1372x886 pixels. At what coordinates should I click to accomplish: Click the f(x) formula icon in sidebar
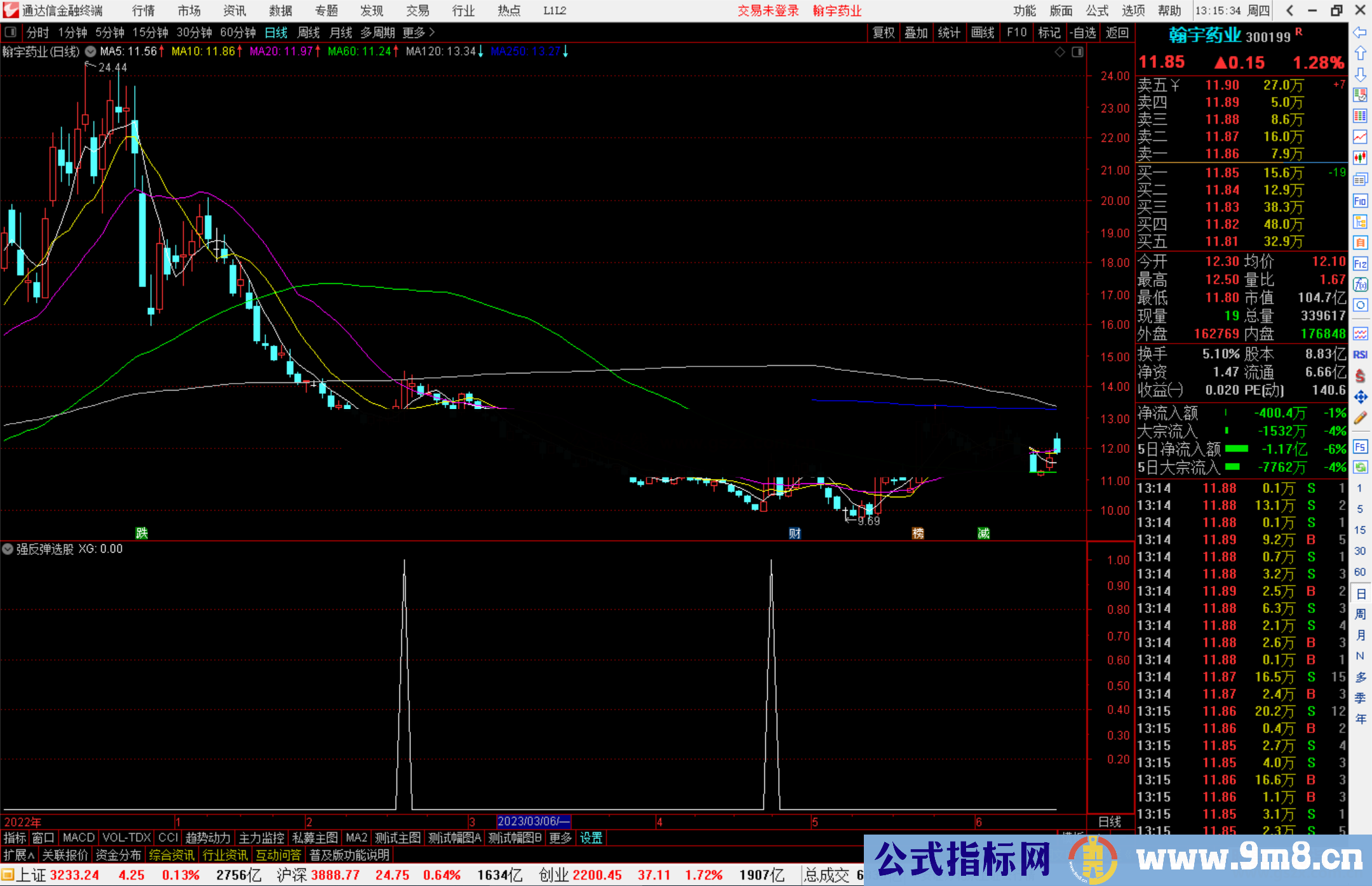(x=1360, y=285)
